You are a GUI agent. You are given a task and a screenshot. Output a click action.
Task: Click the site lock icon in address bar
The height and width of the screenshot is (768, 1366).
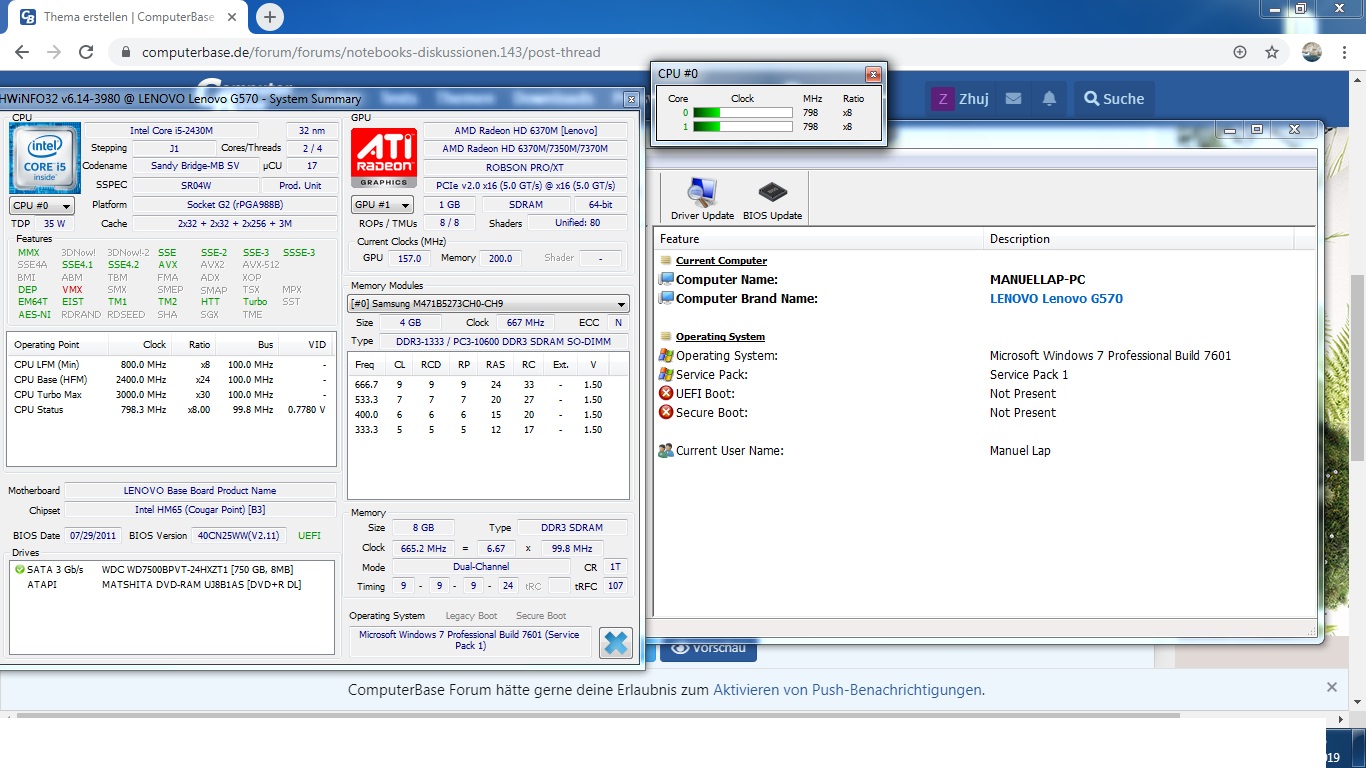coord(125,52)
